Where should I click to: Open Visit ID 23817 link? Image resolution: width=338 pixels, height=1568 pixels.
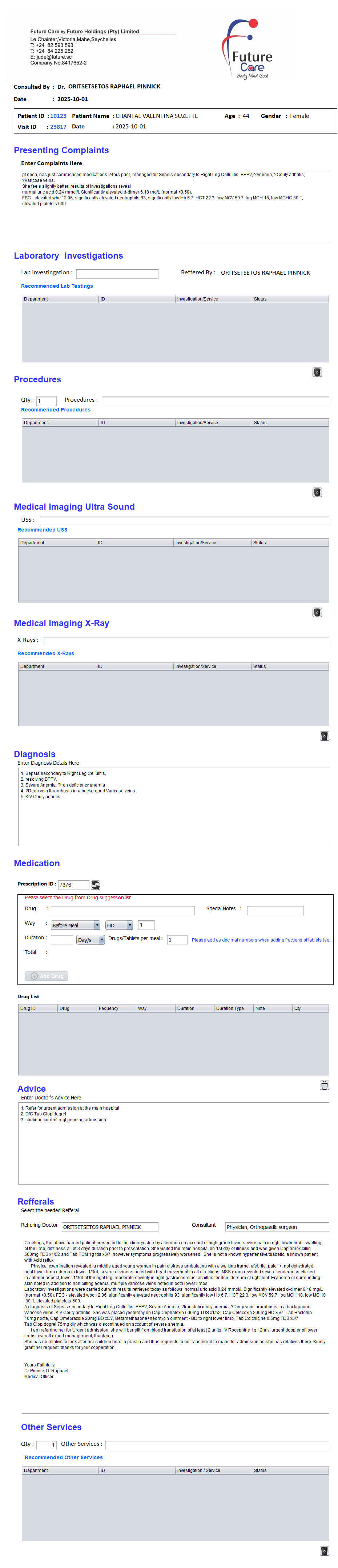point(59,127)
